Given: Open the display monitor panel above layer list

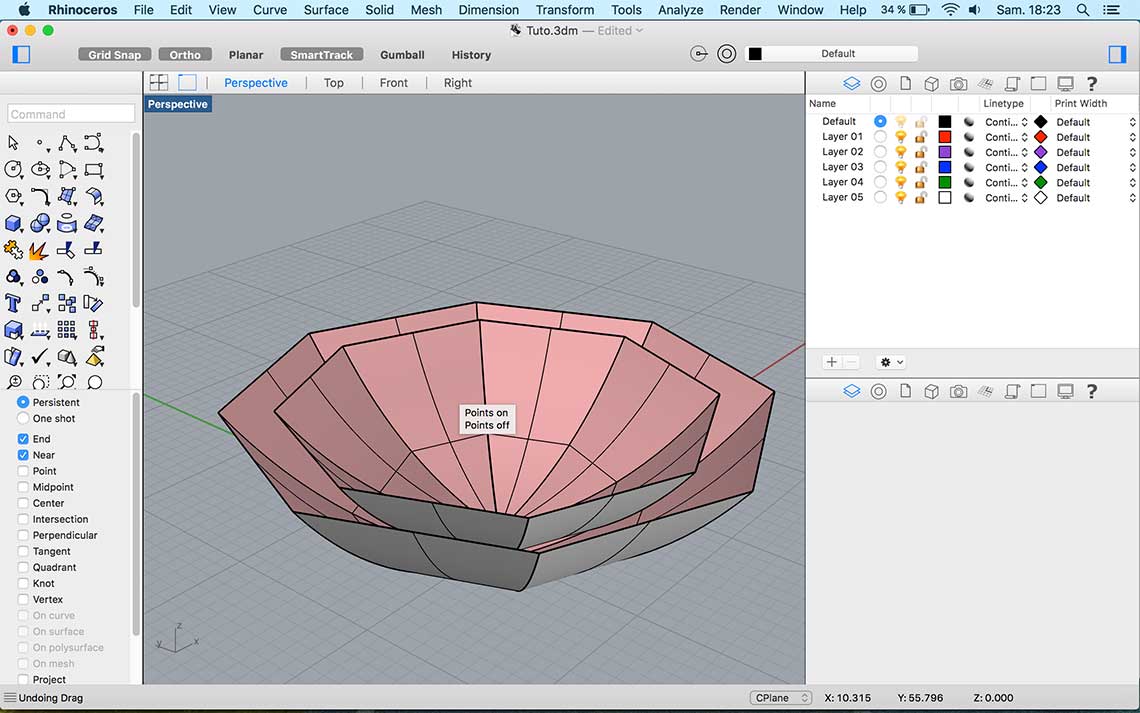Looking at the screenshot, I should click(x=1065, y=84).
